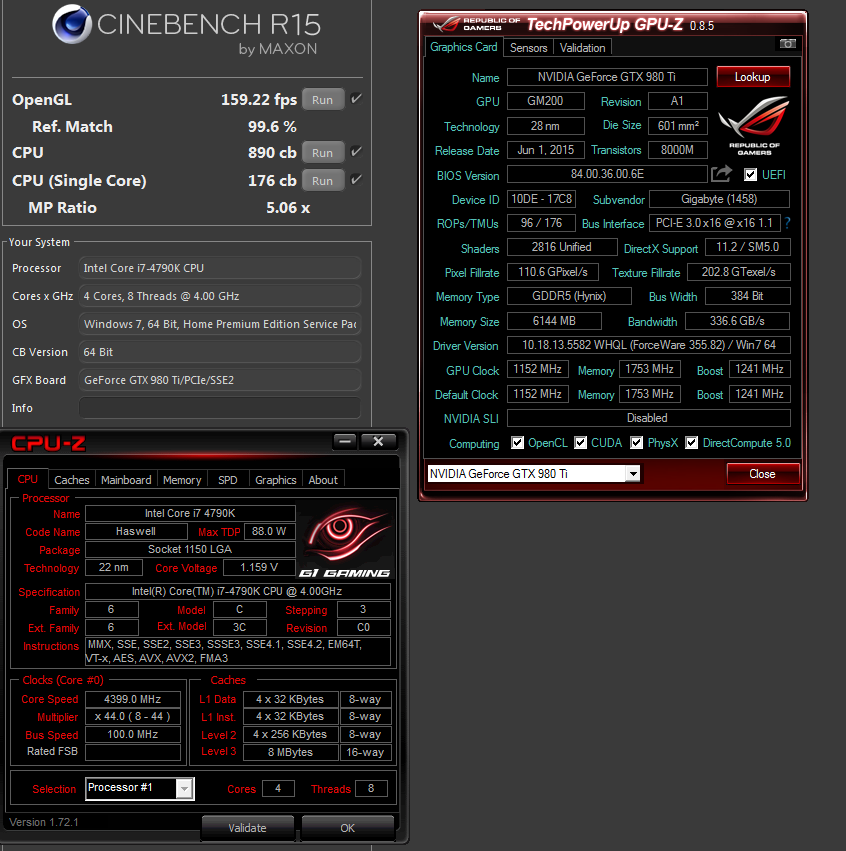Run the CPU Single Core benchmark
The width and height of the screenshot is (846, 851).
click(x=322, y=181)
